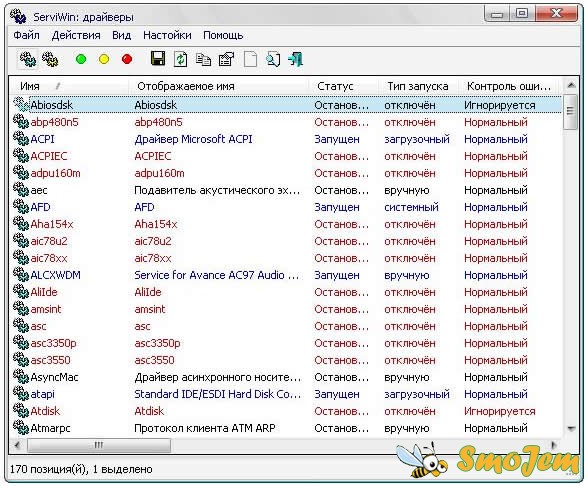Click the red stop service icon
The image size is (587, 486).
[127, 59]
